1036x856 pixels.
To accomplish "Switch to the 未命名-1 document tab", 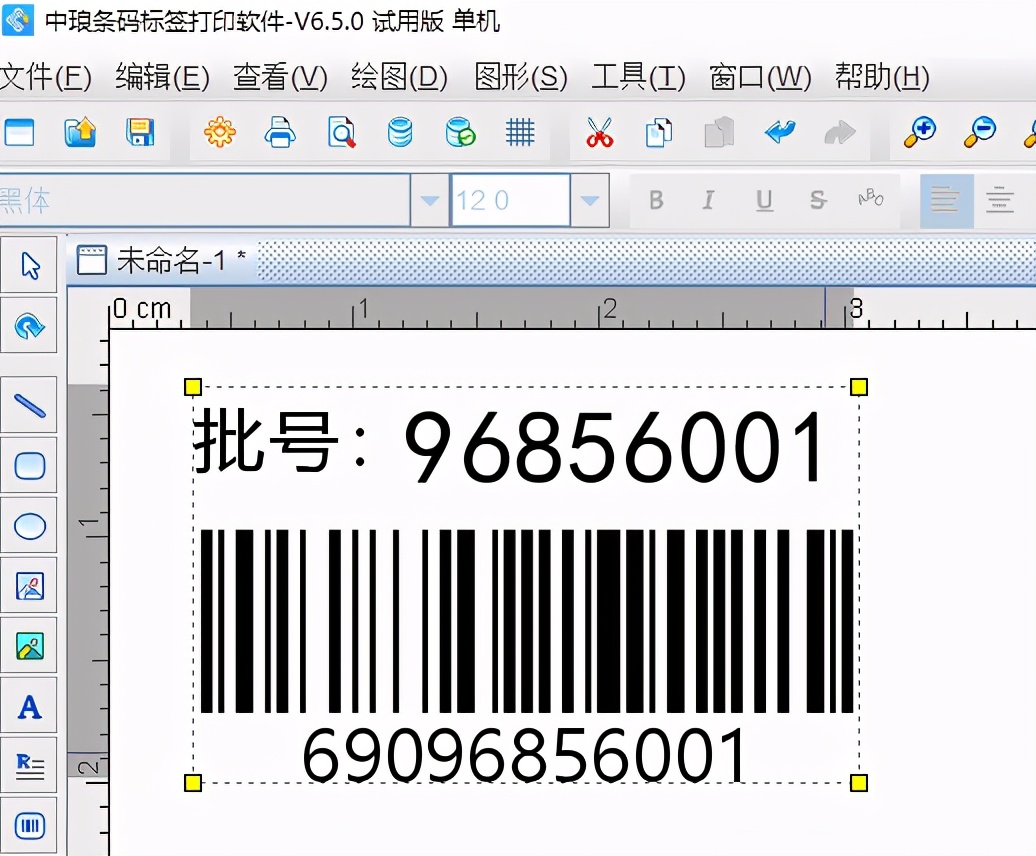I will 162,261.
